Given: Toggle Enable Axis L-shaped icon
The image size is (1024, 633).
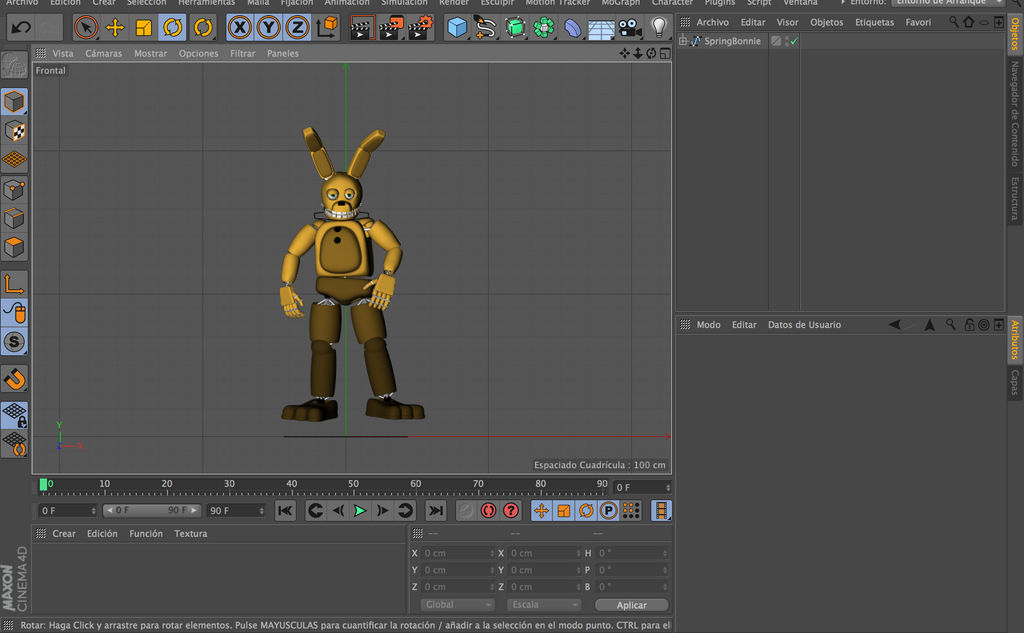Looking at the screenshot, I should point(14,284).
